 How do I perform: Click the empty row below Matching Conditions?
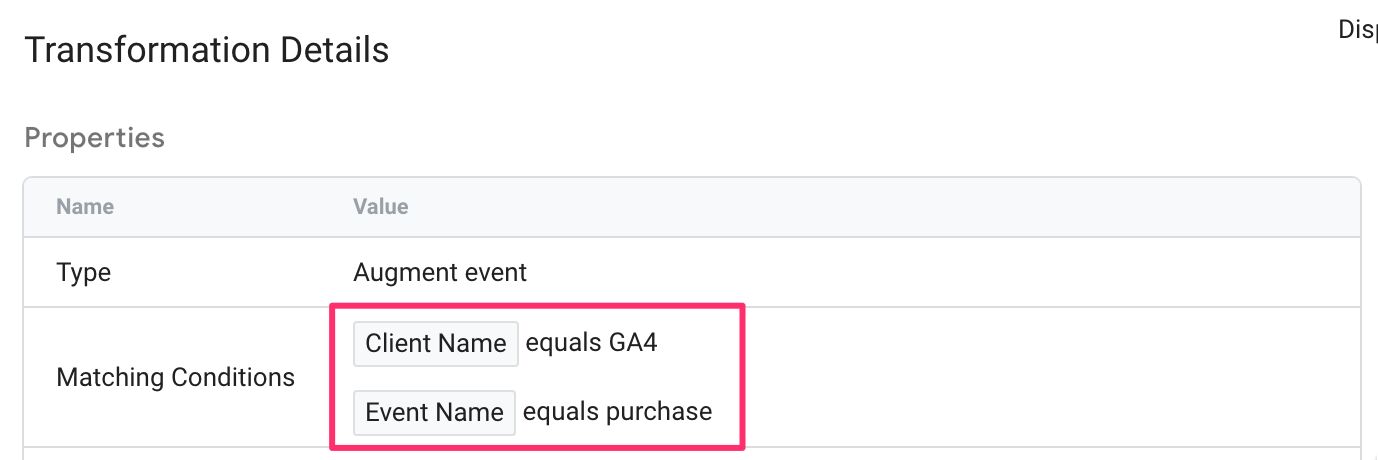pos(692,453)
